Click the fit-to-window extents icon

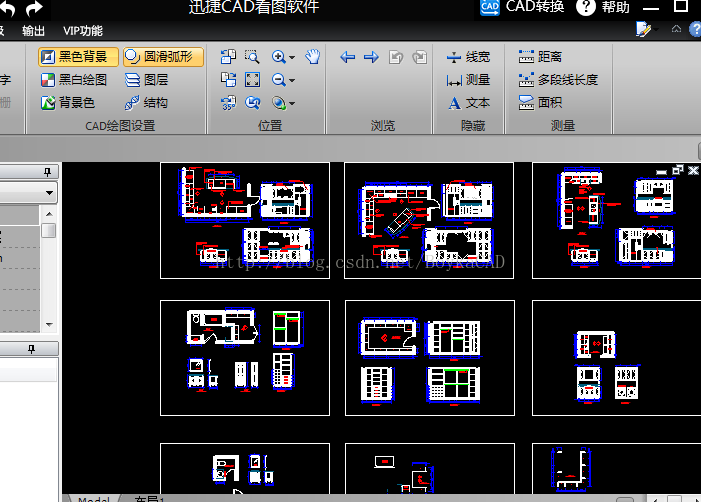click(x=252, y=80)
